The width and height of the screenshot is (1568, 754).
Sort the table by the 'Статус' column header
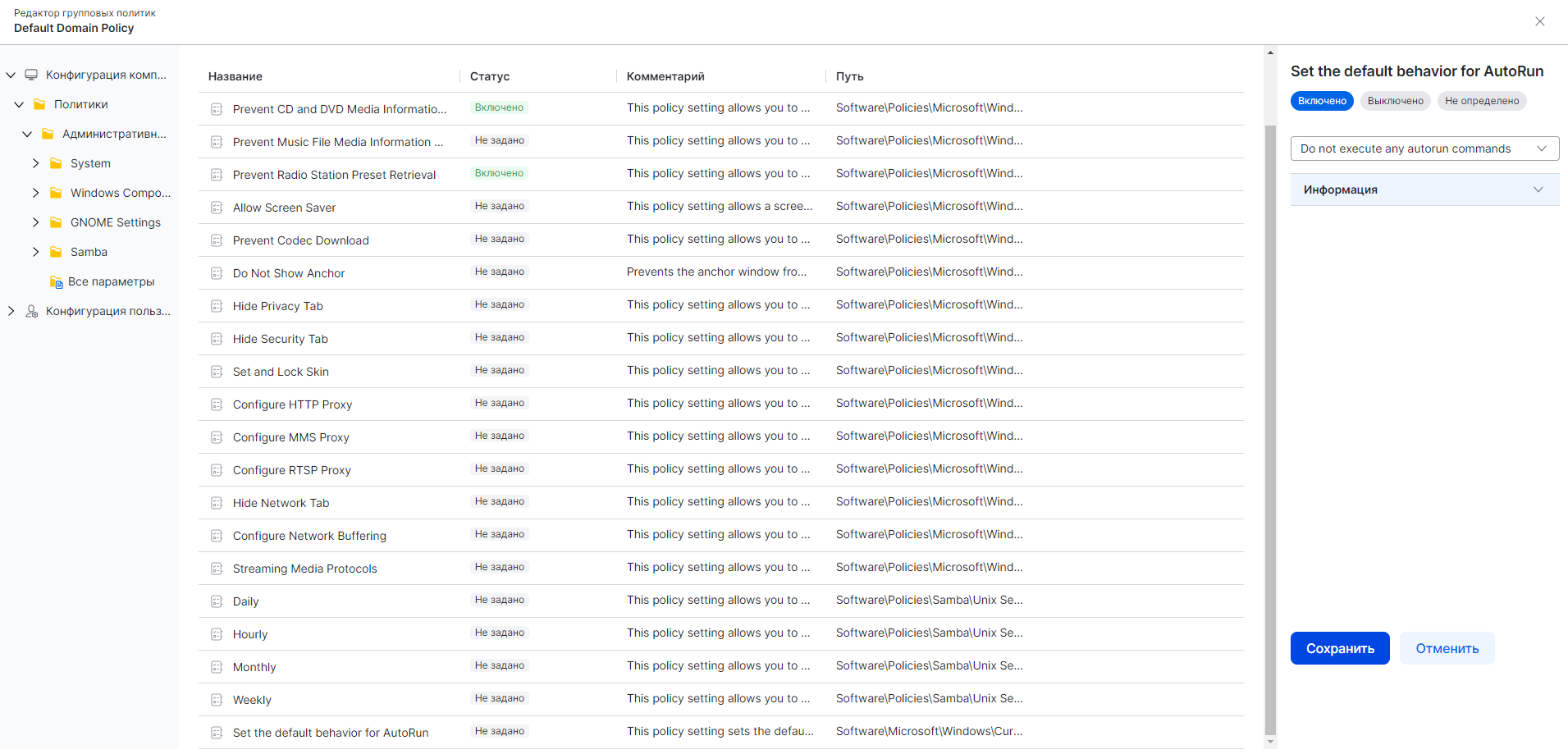(490, 76)
